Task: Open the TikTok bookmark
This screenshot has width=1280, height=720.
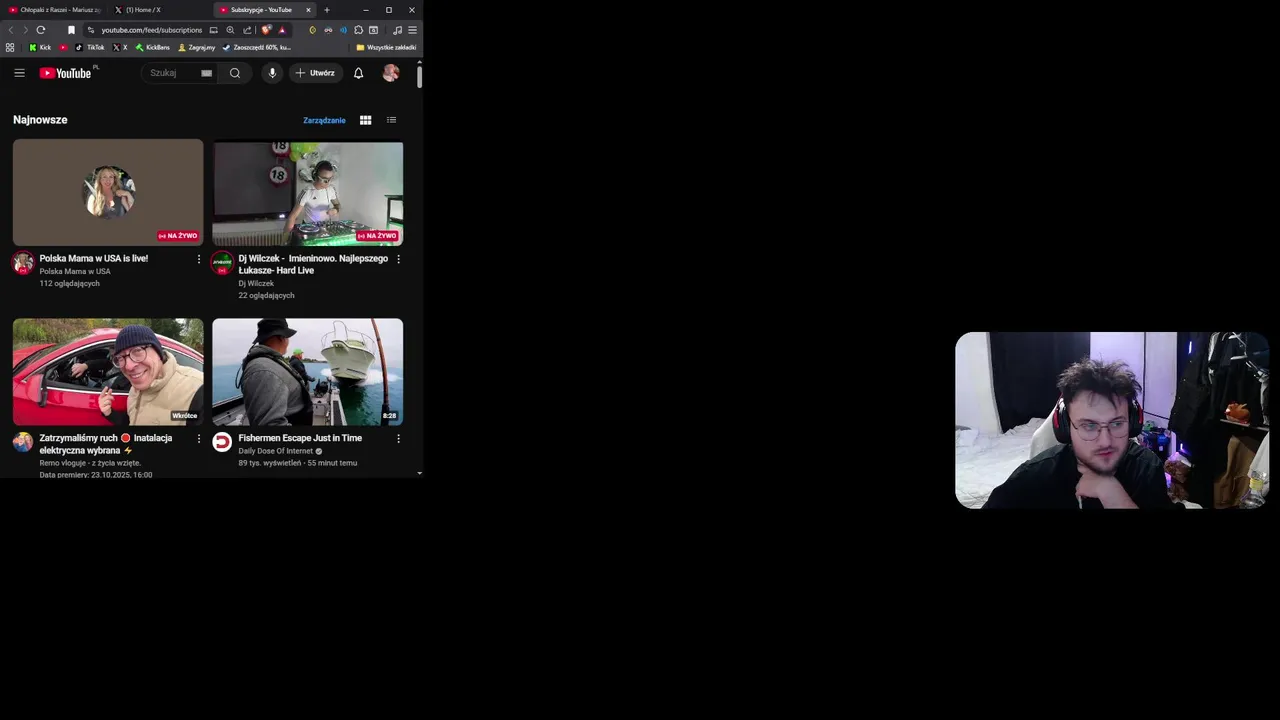Action: pos(90,47)
